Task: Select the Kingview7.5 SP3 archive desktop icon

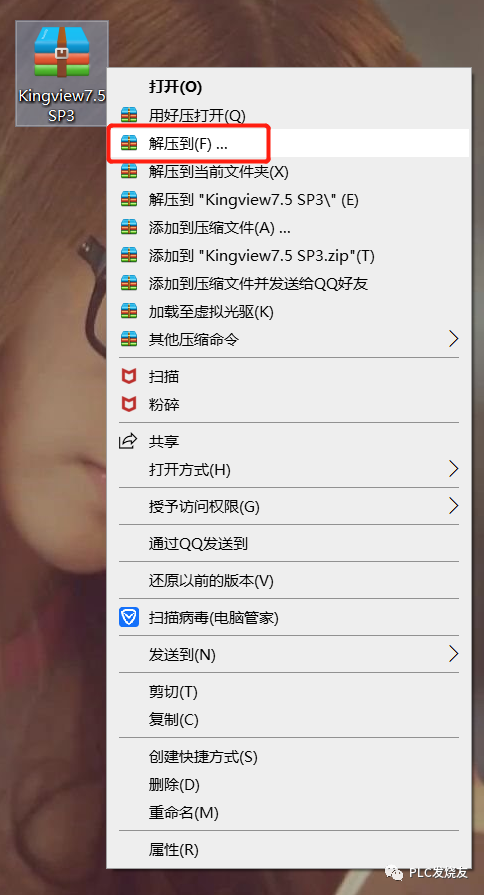Action: click(x=62, y=74)
